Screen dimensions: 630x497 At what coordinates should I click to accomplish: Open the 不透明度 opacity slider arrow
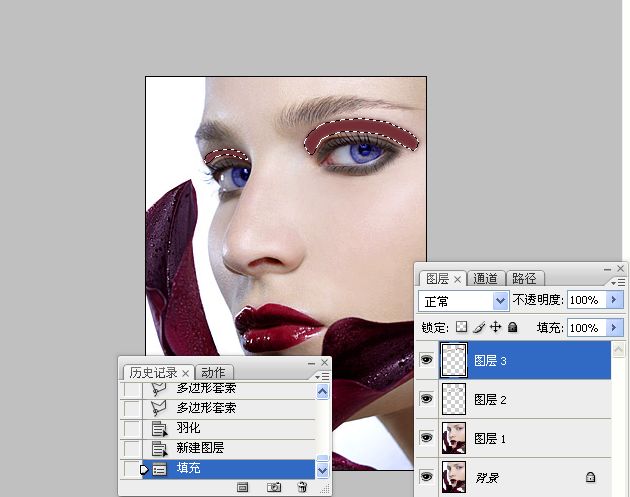614,300
